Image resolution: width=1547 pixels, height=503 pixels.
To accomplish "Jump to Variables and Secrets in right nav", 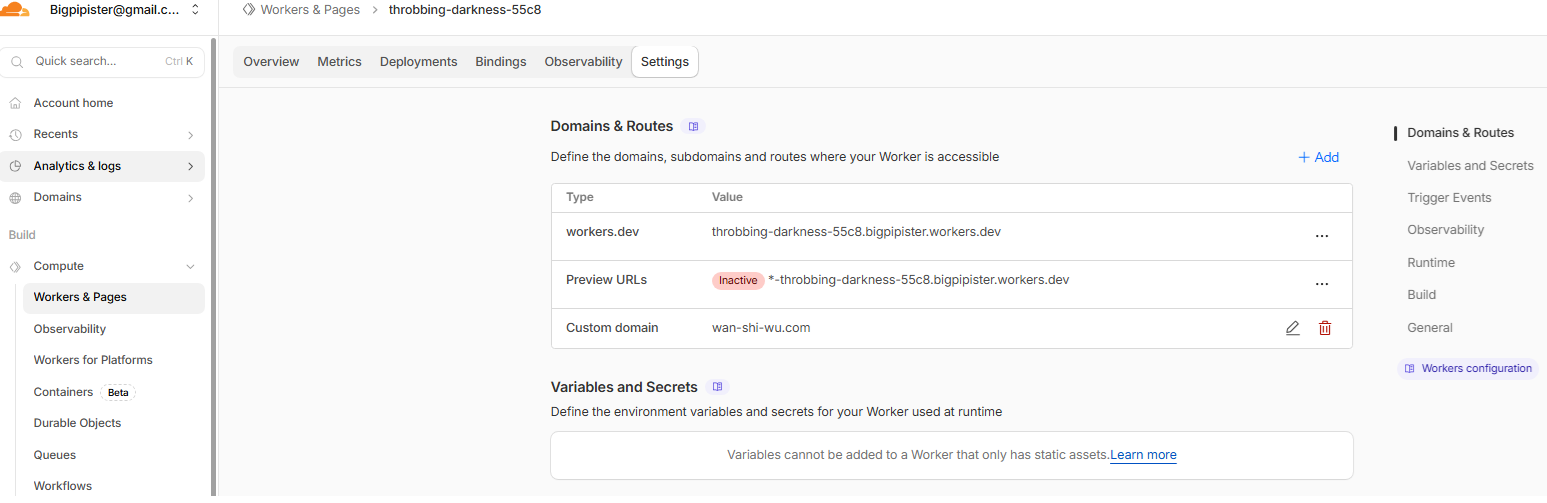I will click(1470, 166).
